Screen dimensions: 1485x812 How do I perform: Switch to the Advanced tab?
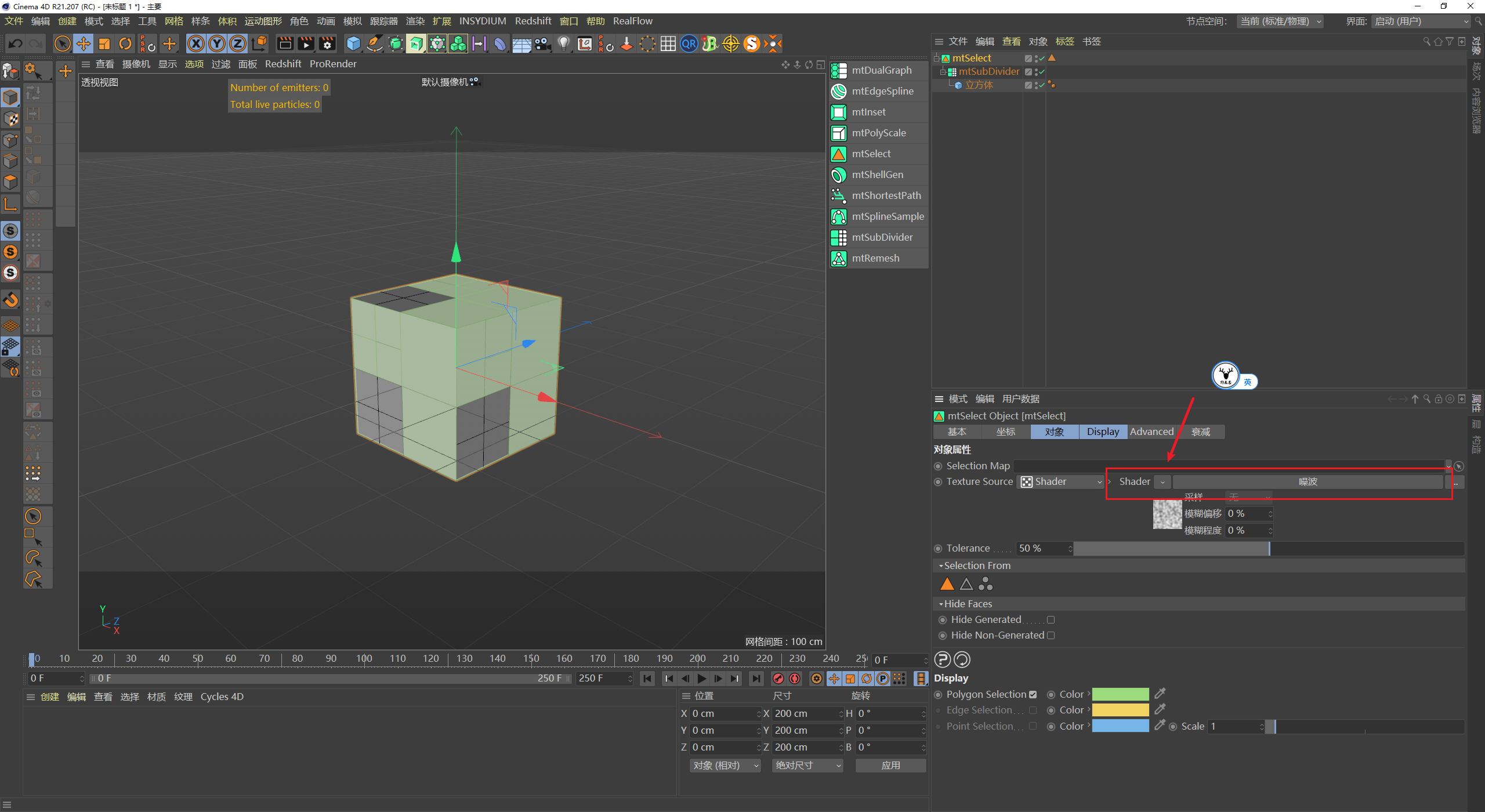[1151, 432]
